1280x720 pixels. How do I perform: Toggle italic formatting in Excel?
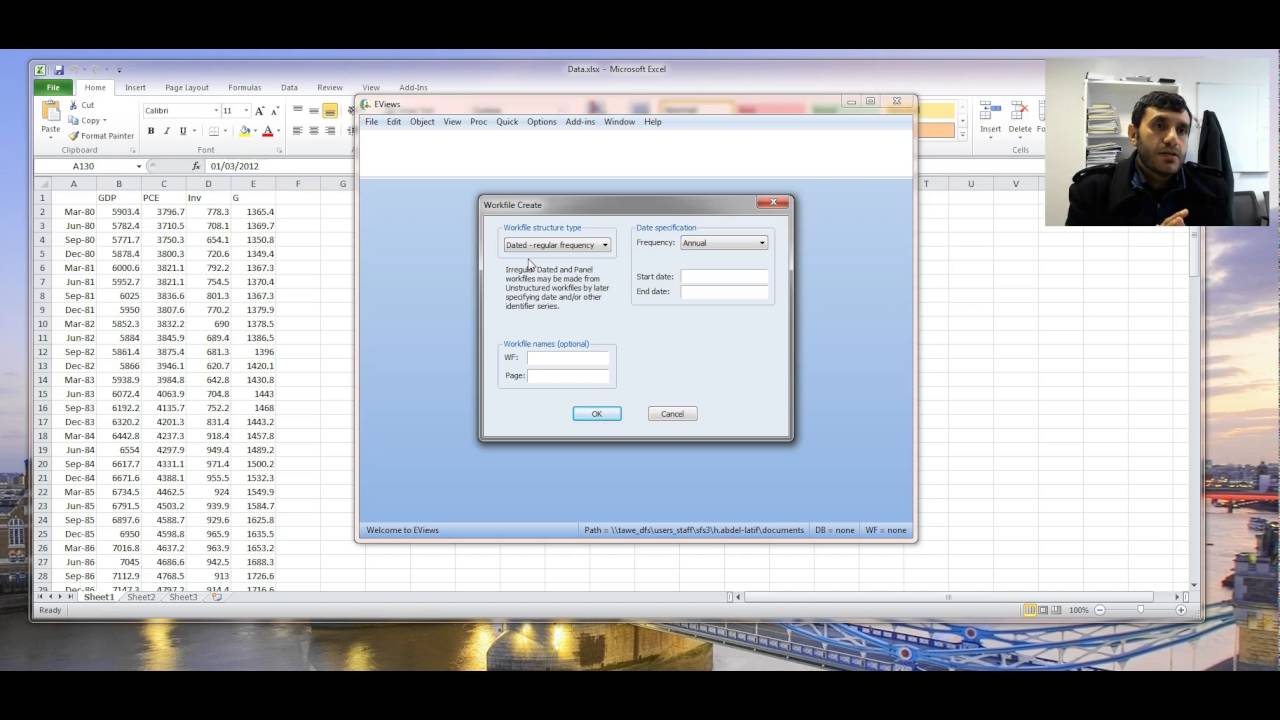166,131
